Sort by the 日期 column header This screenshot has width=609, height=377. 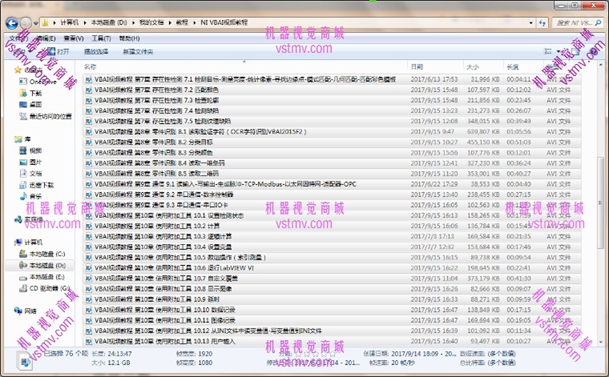tap(417, 67)
